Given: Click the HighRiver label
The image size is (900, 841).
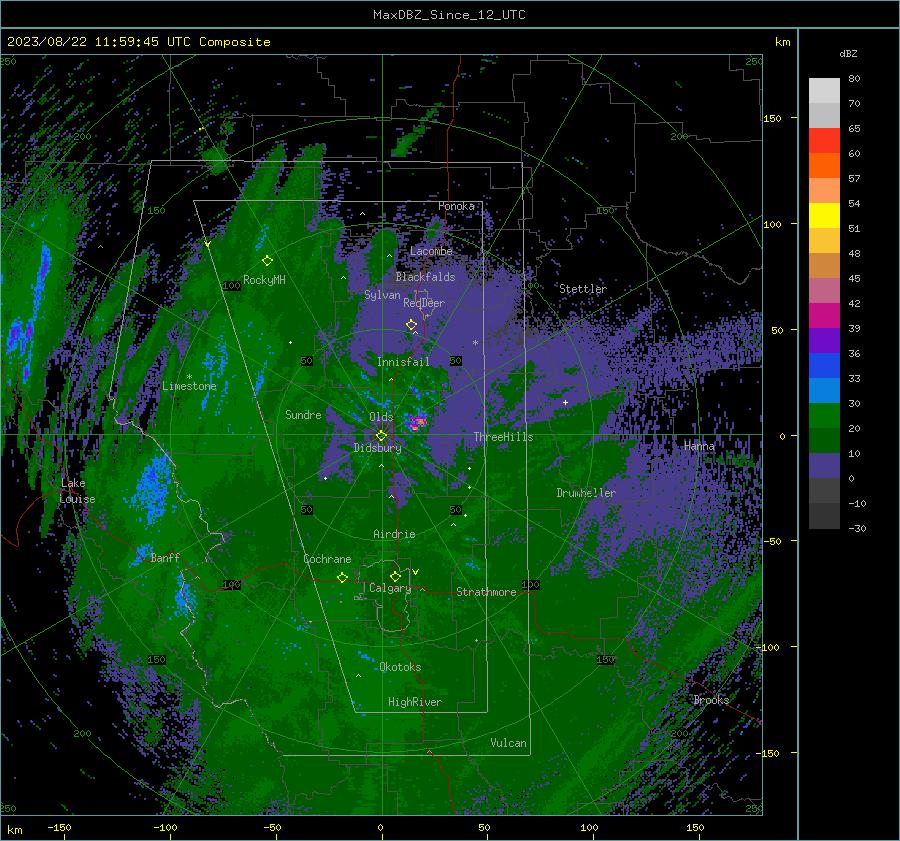Looking at the screenshot, I should (415, 702).
